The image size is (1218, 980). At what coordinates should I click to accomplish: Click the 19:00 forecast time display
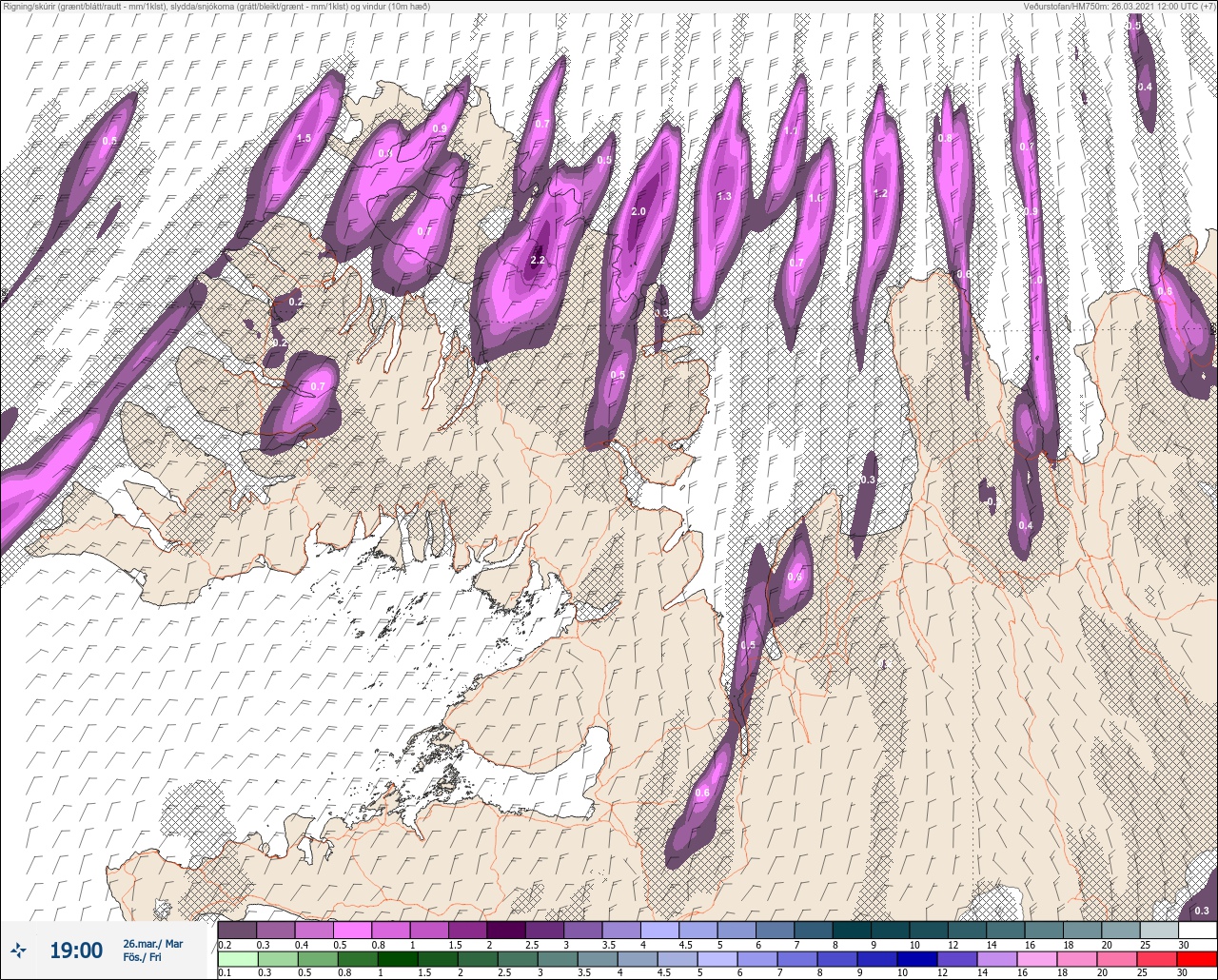(x=76, y=950)
